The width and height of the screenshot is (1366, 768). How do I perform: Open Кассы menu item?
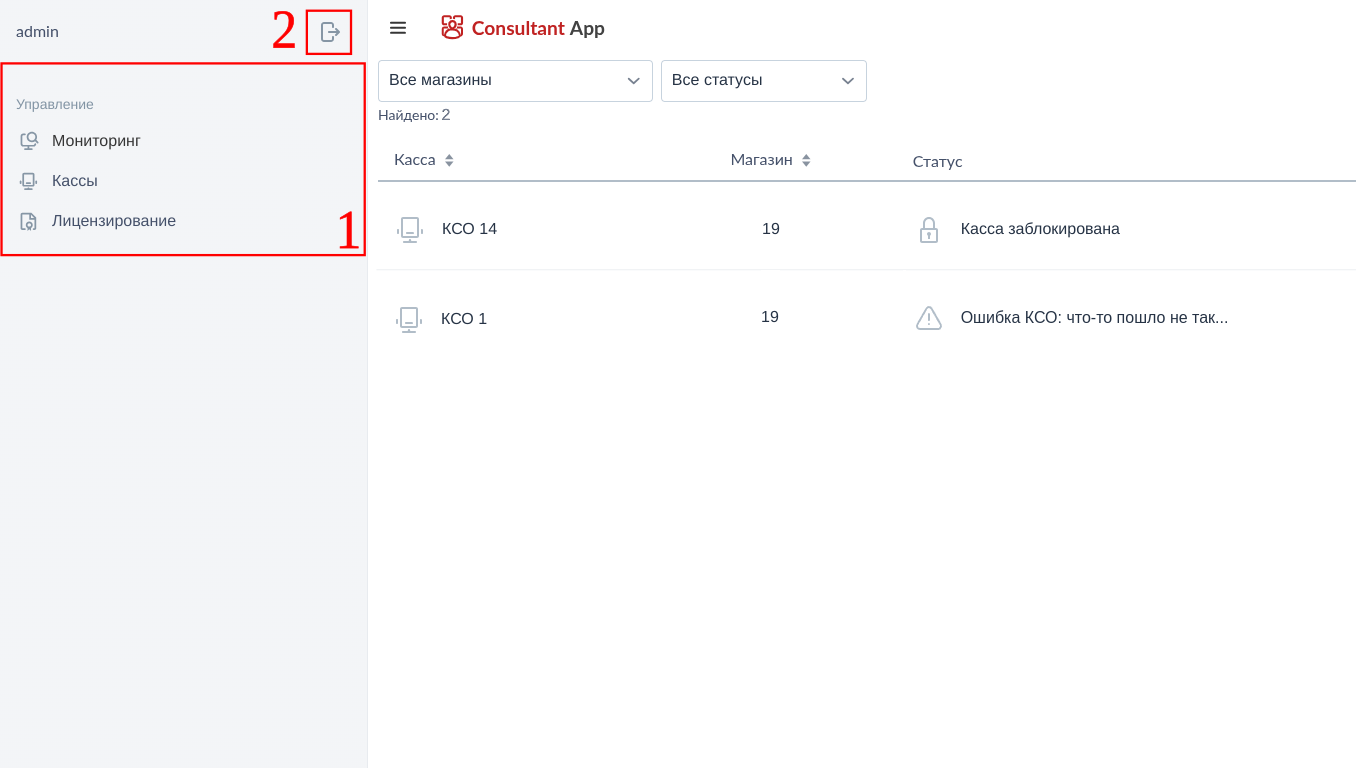[75, 181]
